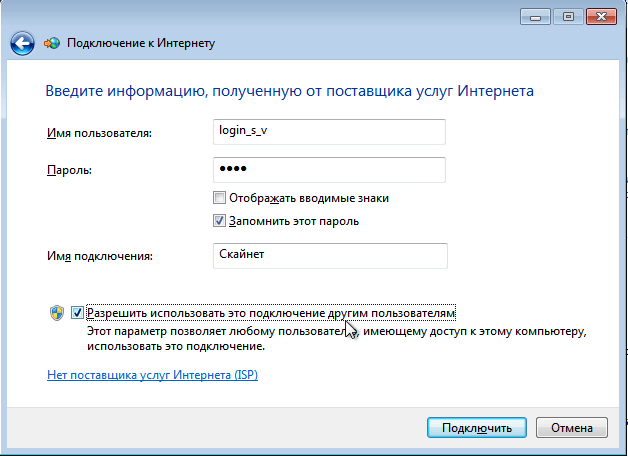628x456 pixels.
Task: Maximize the connection wizard window
Action: (567, 17)
